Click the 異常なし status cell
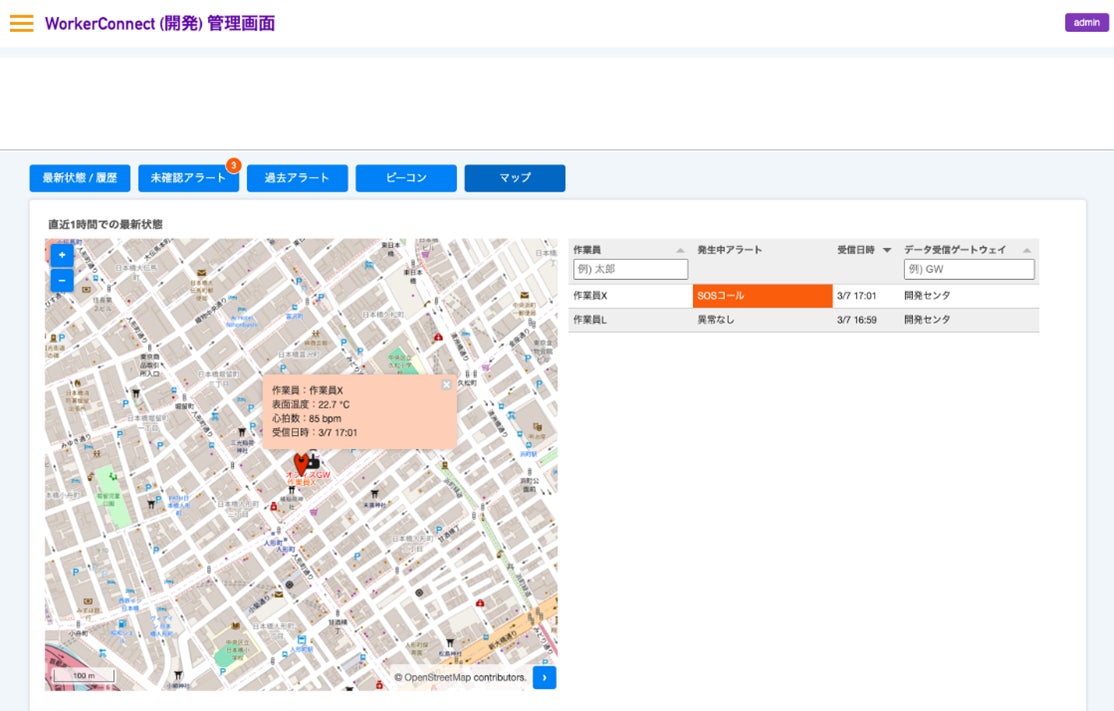The image size is (1114, 711). click(x=762, y=320)
